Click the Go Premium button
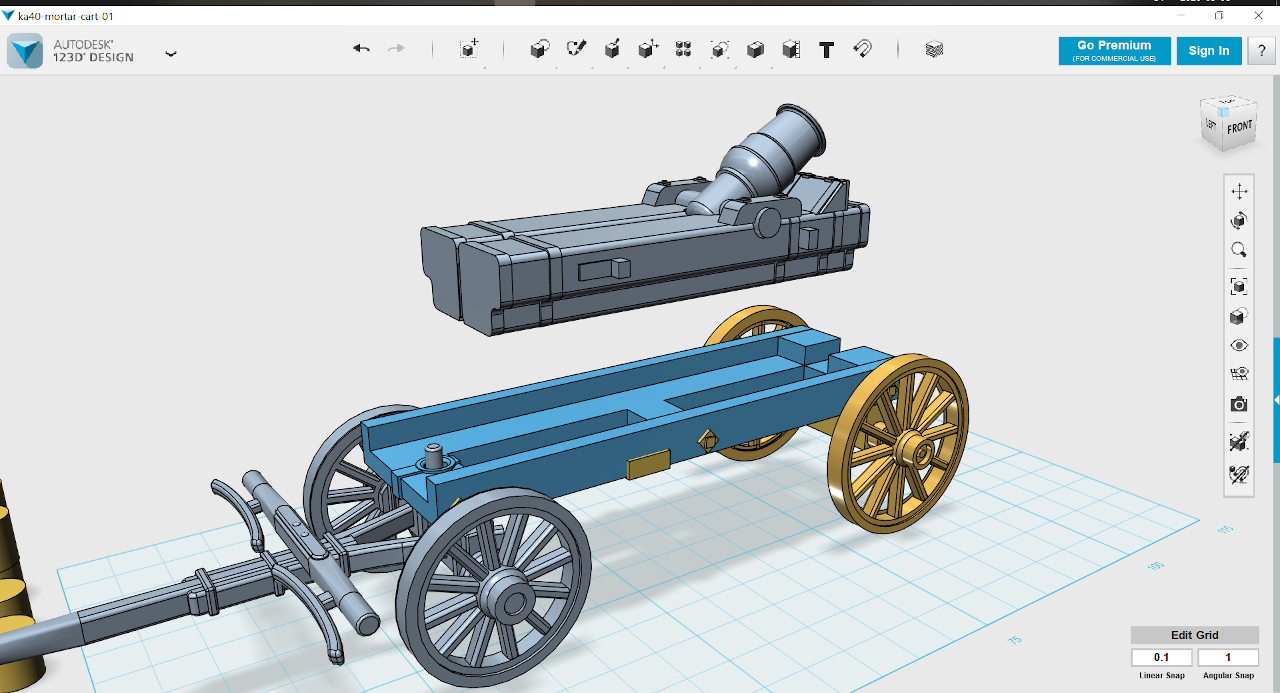The image size is (1280, 693). point(1114,51)
